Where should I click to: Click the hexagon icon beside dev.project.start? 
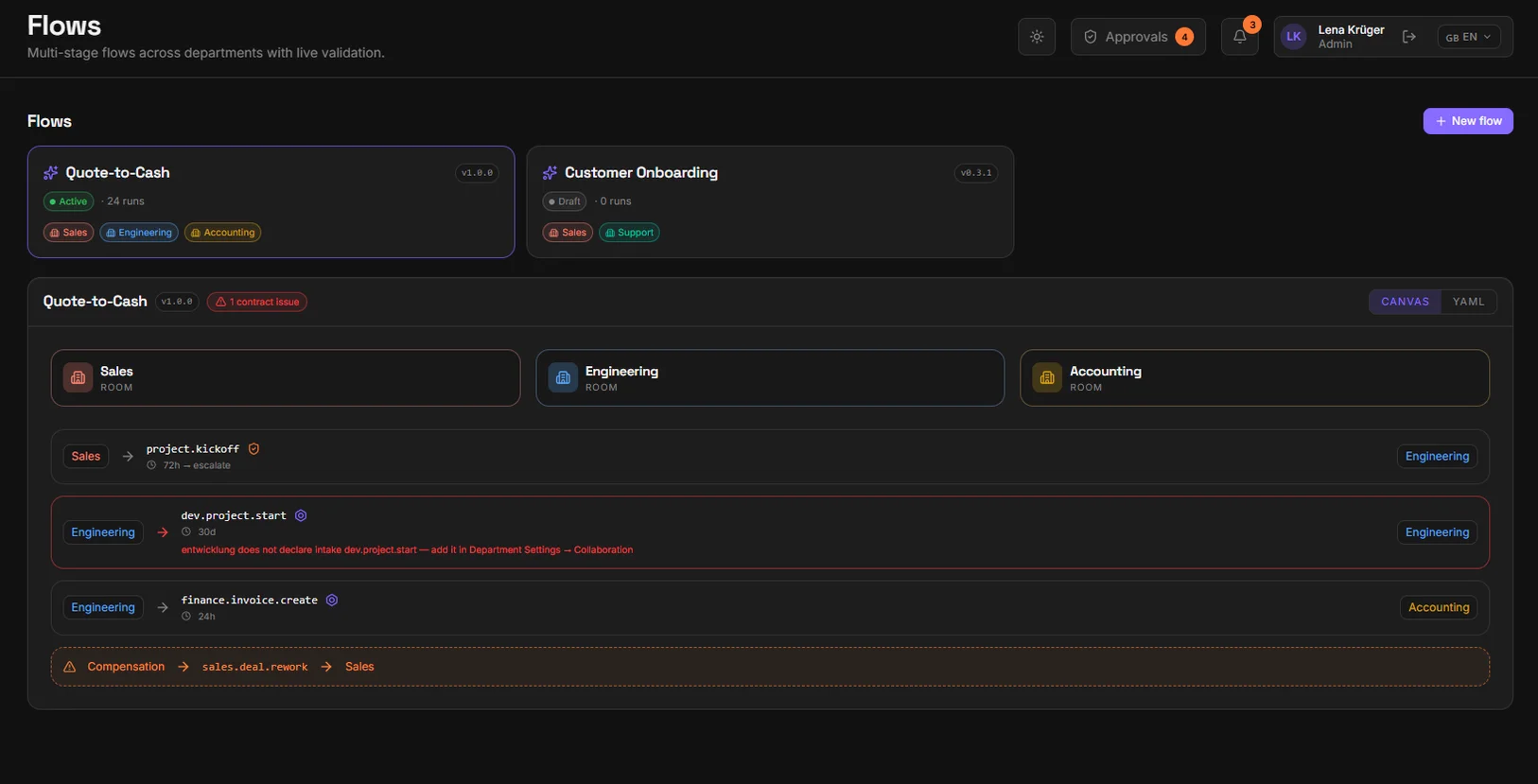tap(301, 515)
